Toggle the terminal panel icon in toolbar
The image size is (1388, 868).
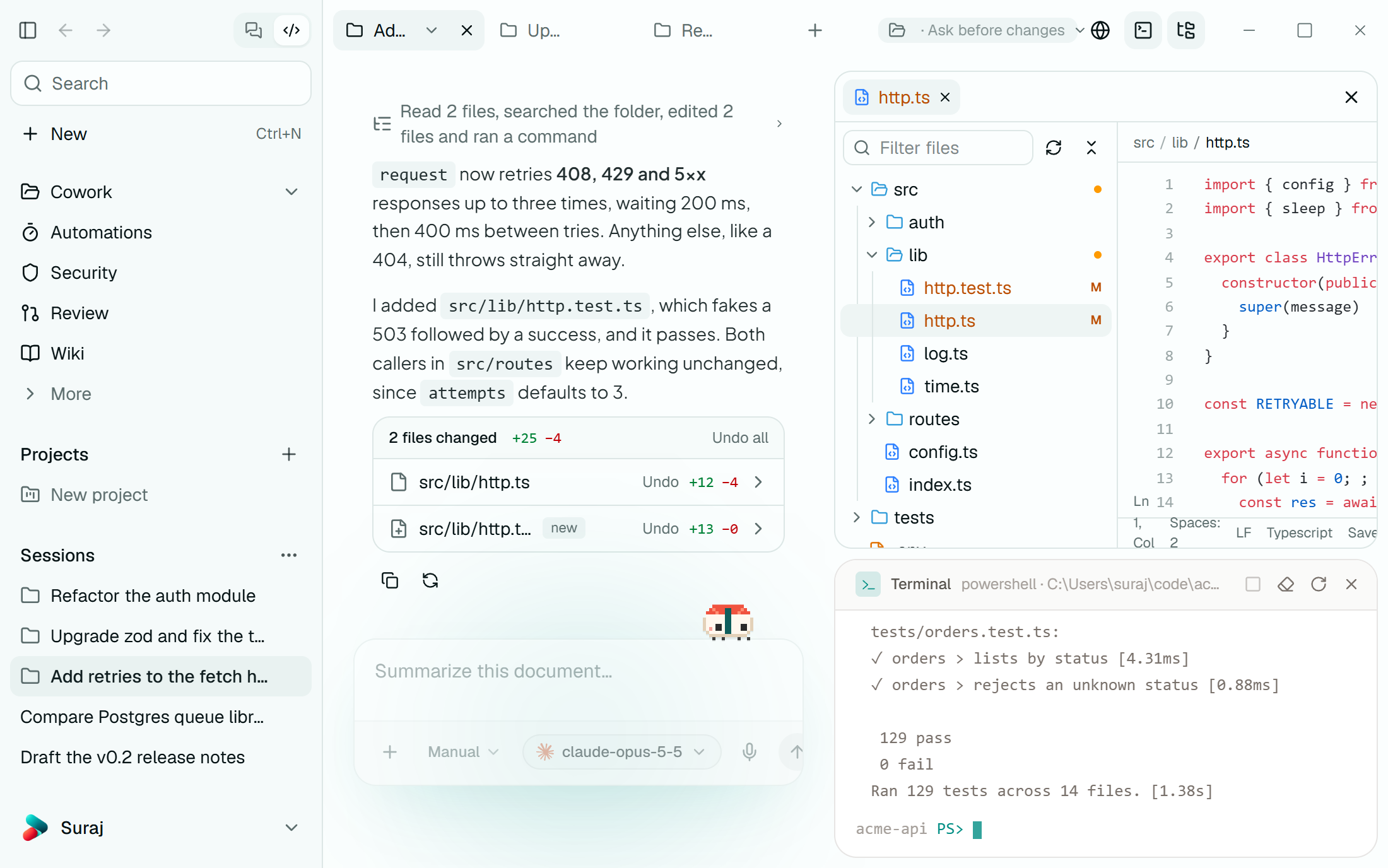pos(1143,30)
